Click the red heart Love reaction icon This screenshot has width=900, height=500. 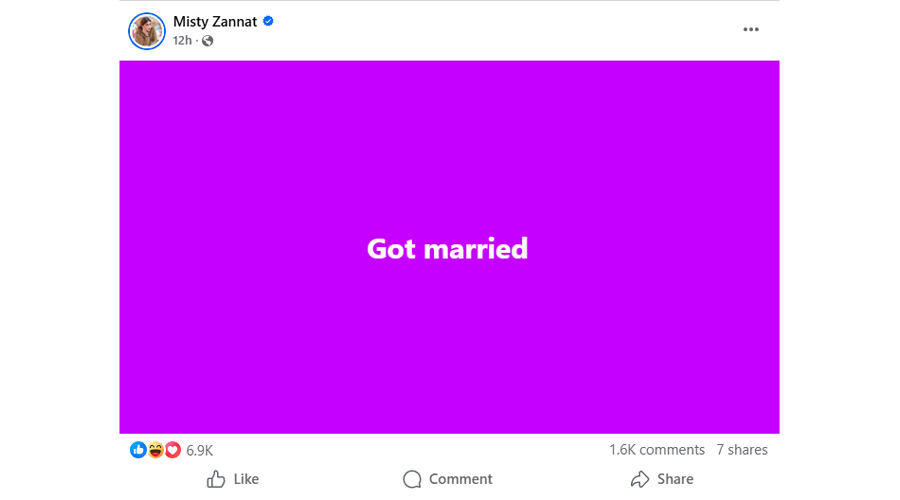172,450
